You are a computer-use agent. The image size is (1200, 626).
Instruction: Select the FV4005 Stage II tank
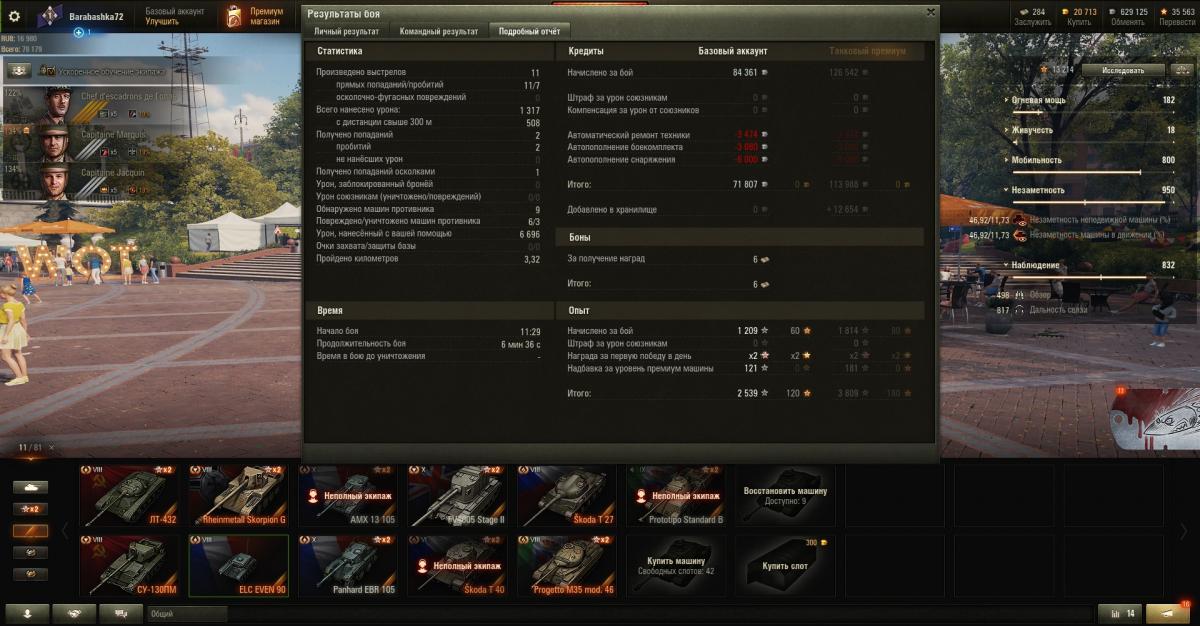[457, 495]
